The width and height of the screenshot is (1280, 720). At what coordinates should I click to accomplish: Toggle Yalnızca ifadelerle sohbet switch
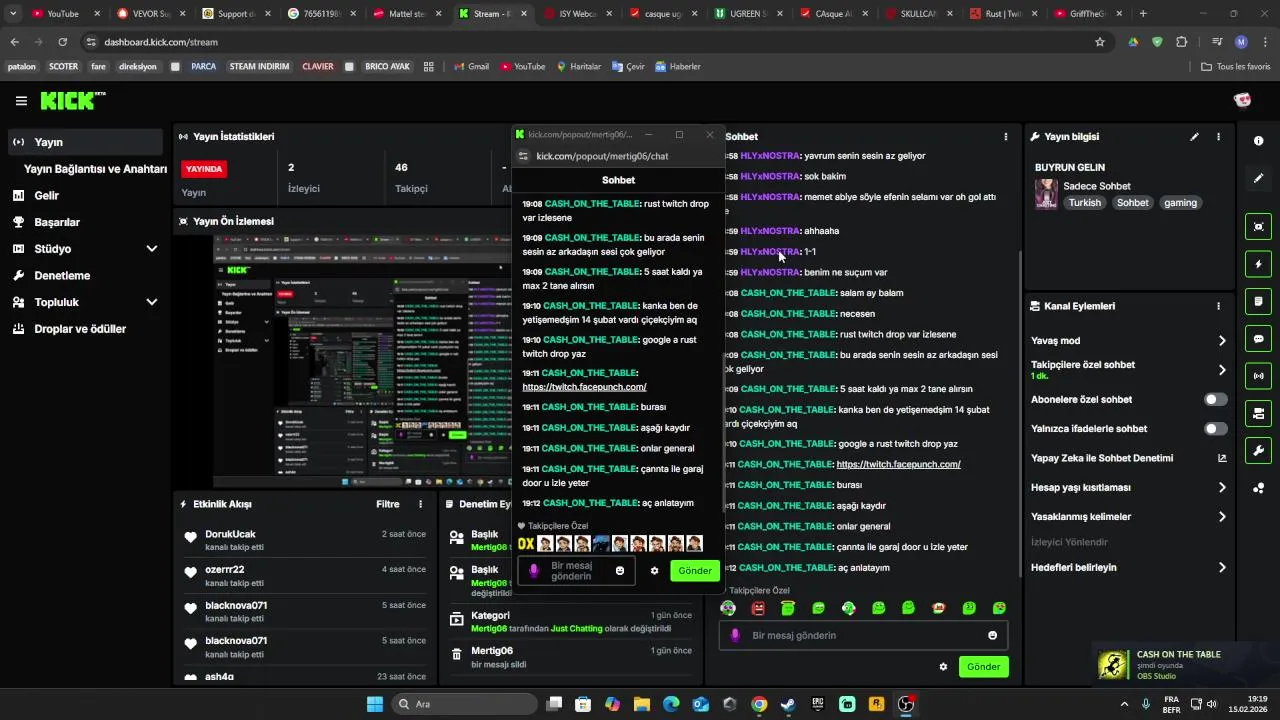coord(1215,429)
